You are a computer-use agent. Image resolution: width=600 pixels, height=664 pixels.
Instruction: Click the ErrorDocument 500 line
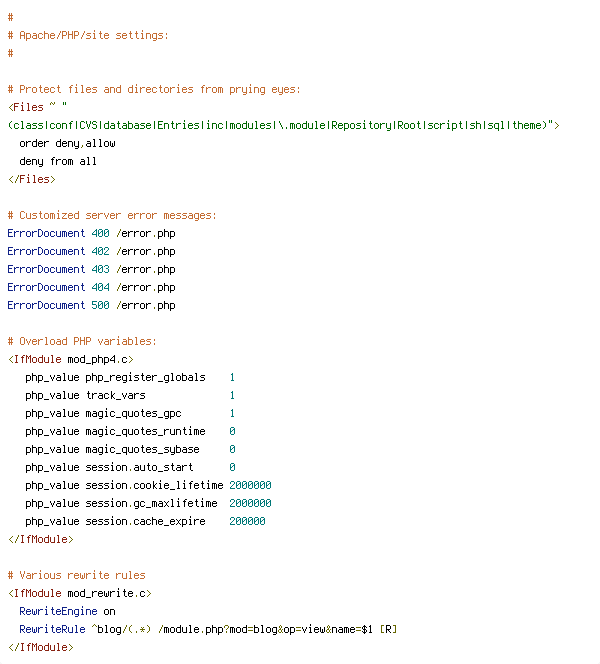91,305
